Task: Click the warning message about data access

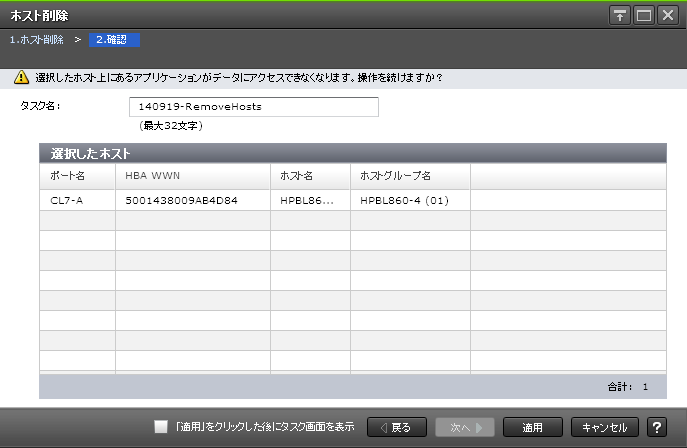Action: pyautogui.click(x=239, y=78)
